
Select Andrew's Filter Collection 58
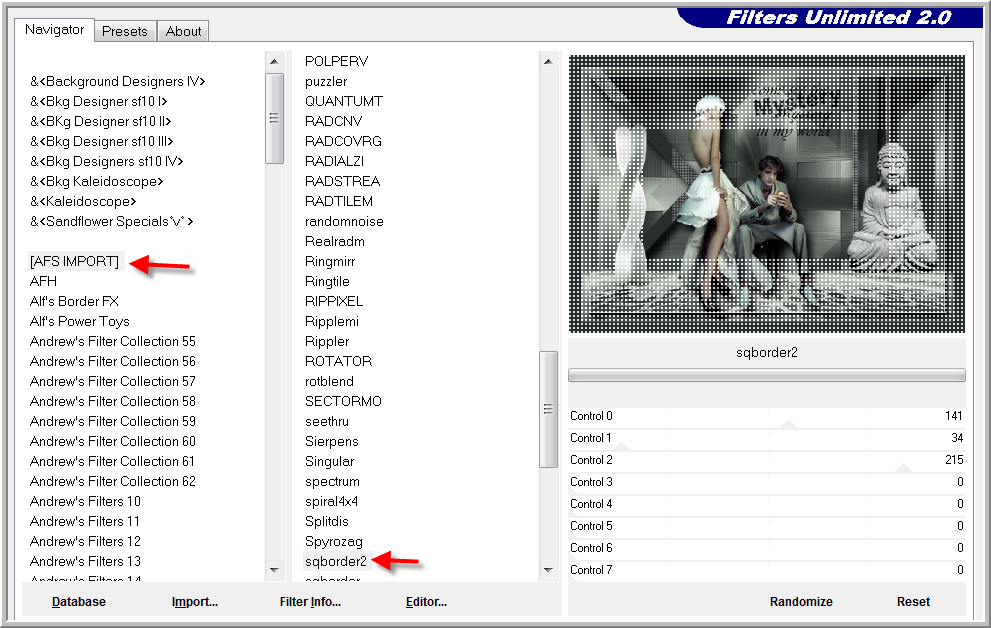(x=112, y=402)
